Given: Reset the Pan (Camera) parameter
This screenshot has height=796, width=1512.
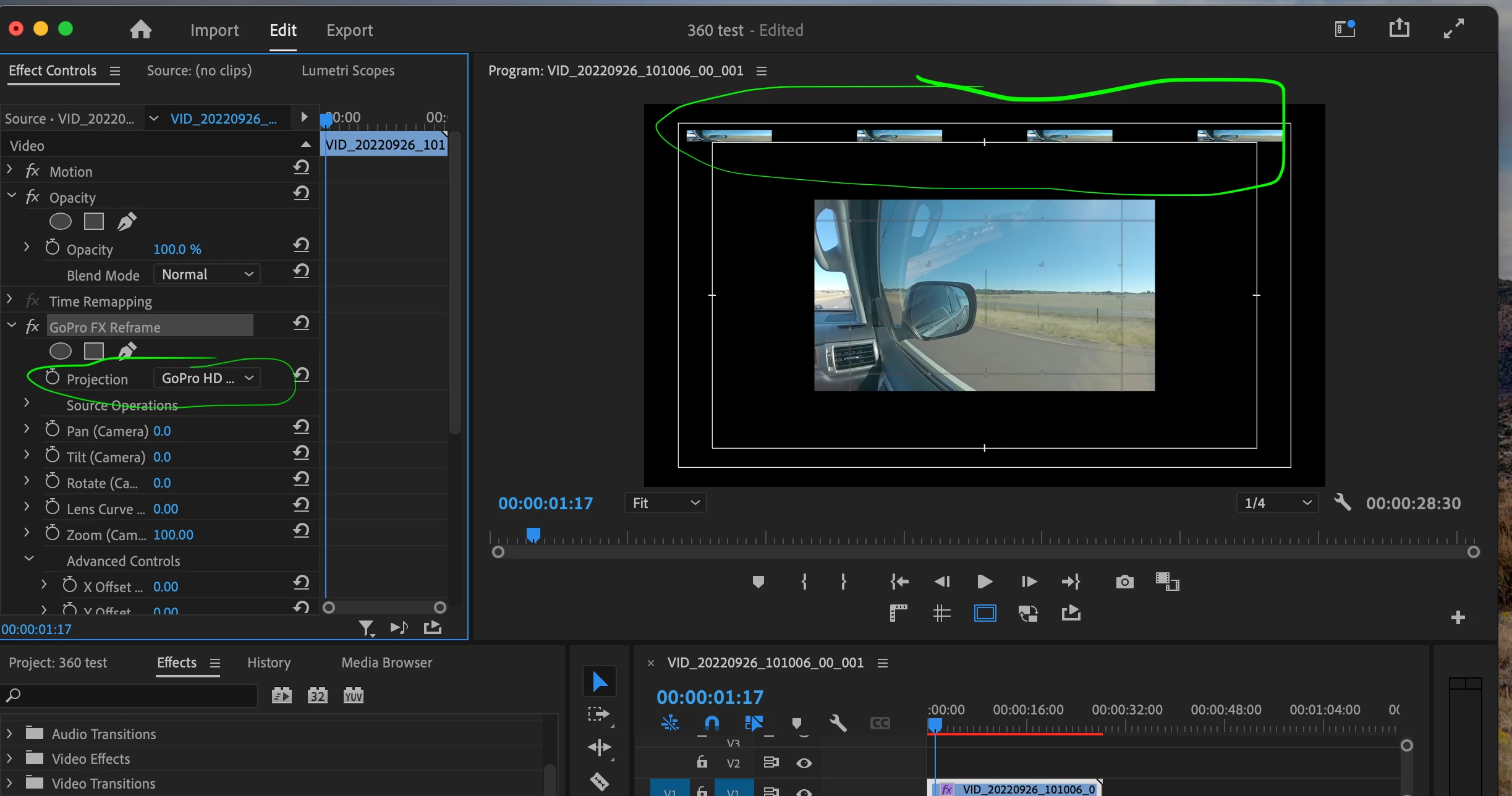Looking at the screenshot, I should [302, 427].
